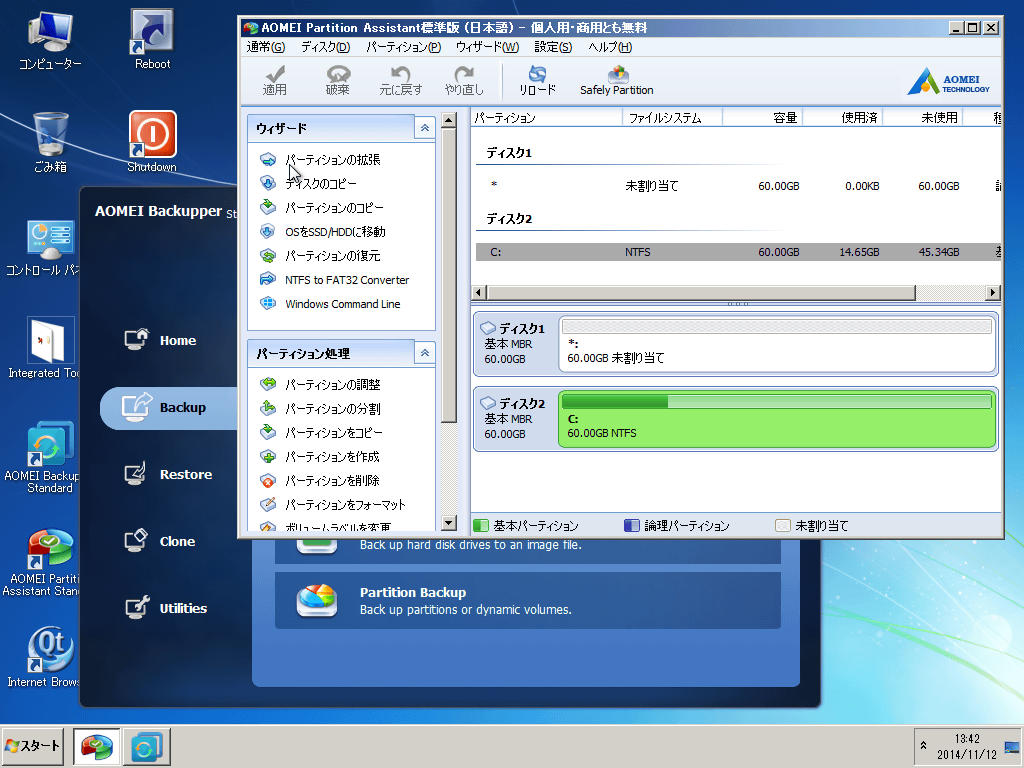Open Utilities in AOMEI Backupper sidebar
This screenshot has width=1024, height=768.
point(167,608)
